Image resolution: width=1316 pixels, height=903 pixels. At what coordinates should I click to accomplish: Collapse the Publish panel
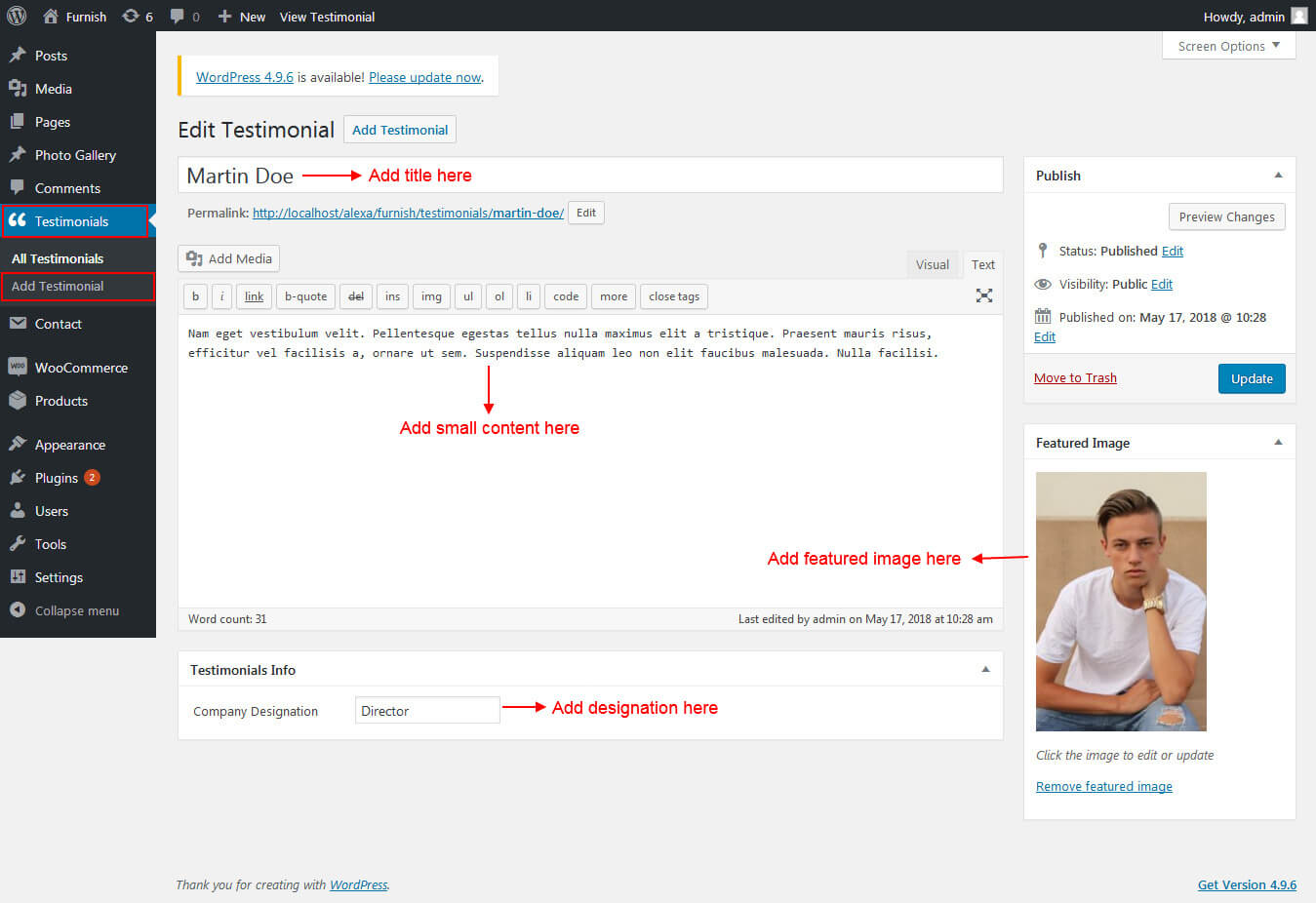point(1278,176)
